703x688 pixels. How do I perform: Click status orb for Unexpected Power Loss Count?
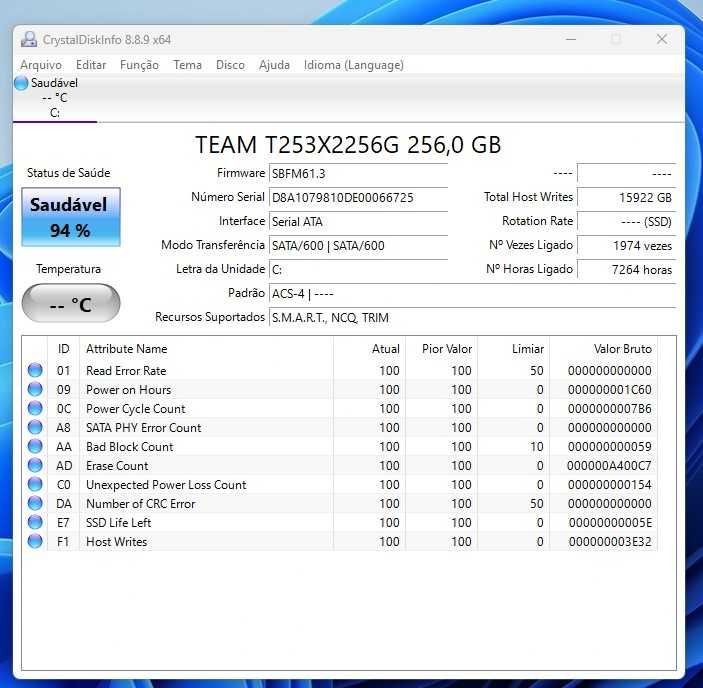(x=35, y=485)
